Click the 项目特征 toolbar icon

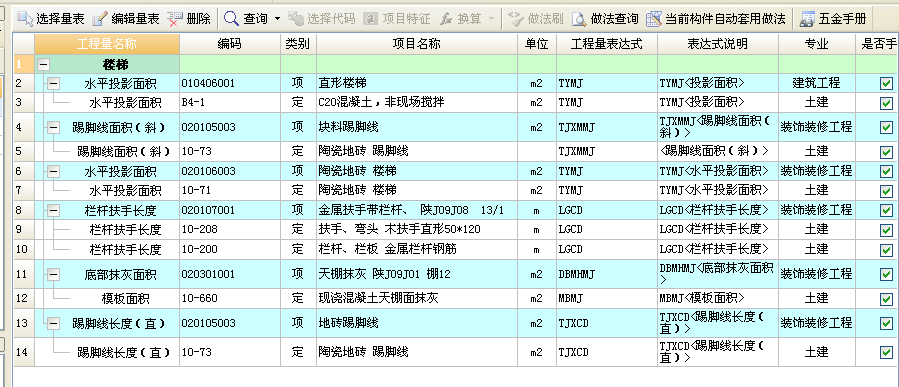point(371,19)
